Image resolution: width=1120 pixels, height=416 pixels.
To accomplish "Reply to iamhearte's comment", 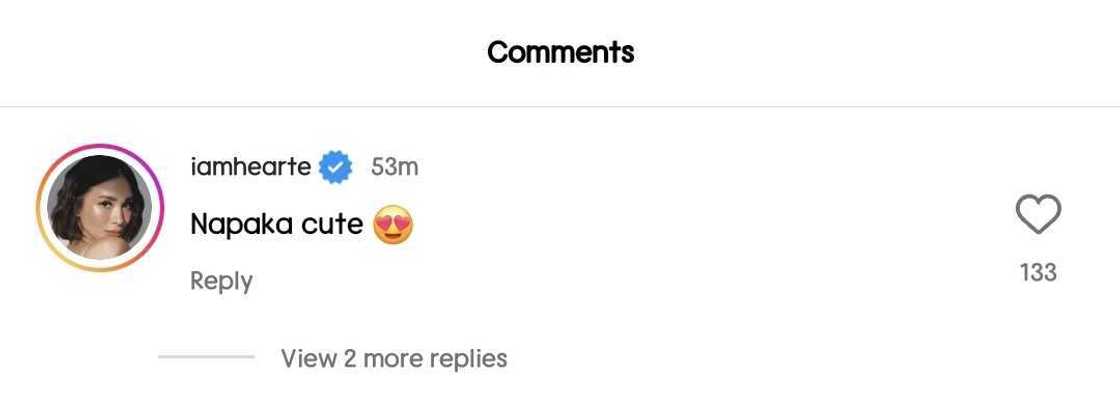I will point(221,281).
